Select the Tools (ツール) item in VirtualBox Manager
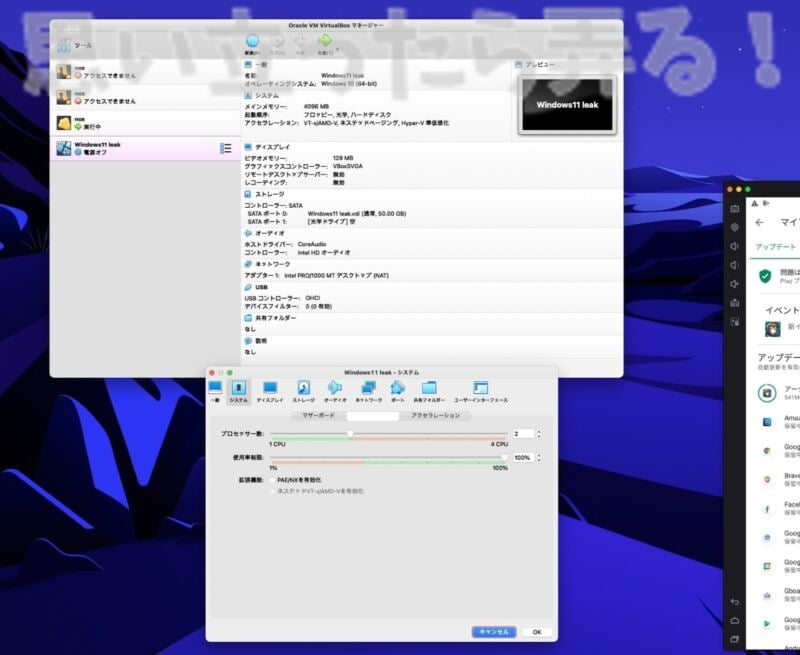The height and width of the screenshot is (655, 800). point(145,45)
